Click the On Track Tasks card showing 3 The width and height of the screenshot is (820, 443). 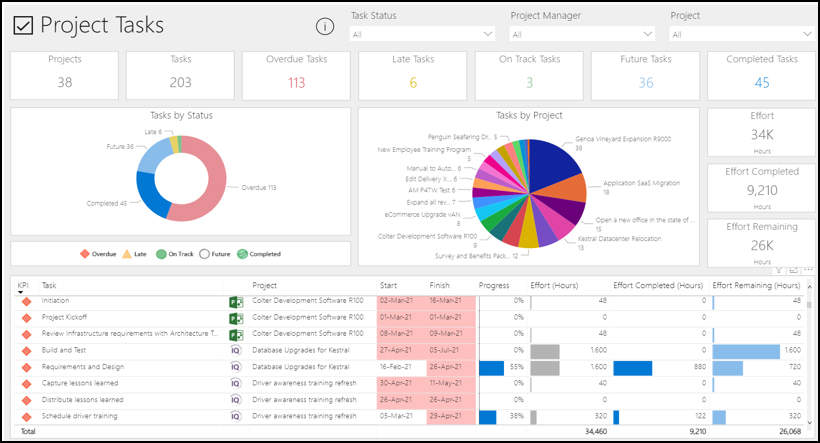click(x=529, y=75)
